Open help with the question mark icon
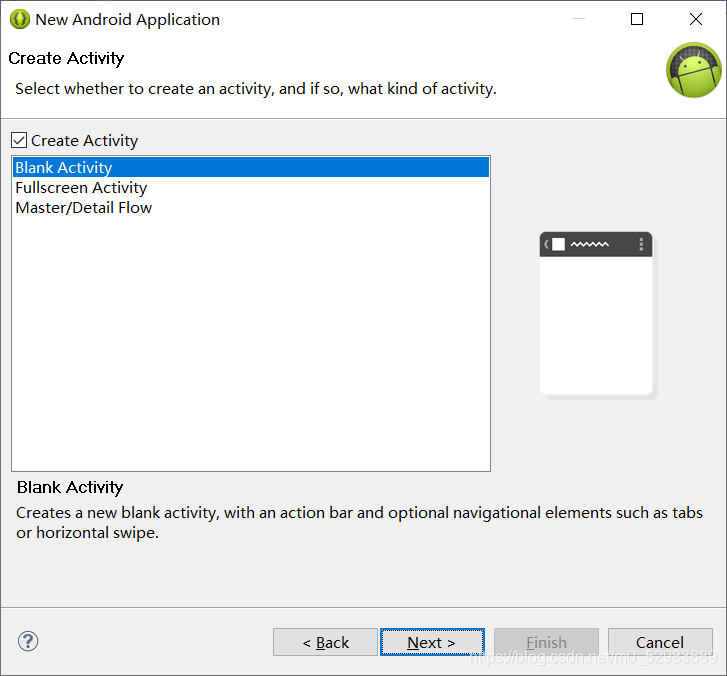This screenshot has width=727, height=676. (28, 641)
